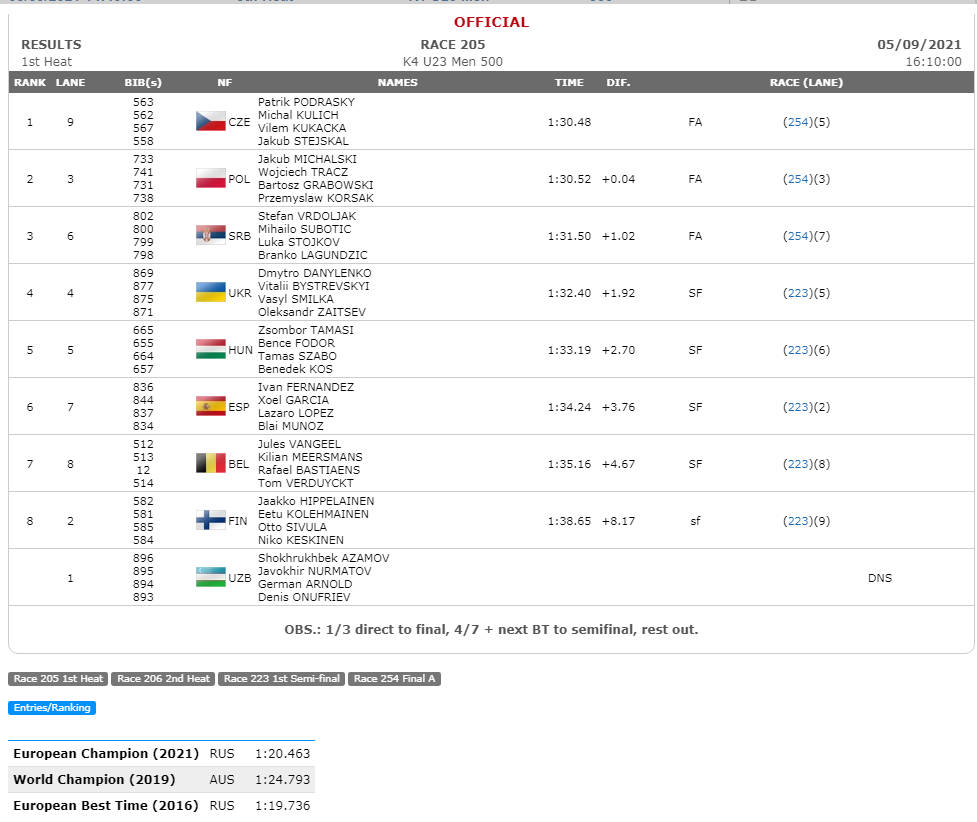Image resolution: width=977 pixels, height=822 pixels.
Task: Click the K4 U23 Men 500 subtitle
Action: tap(452, 62)
